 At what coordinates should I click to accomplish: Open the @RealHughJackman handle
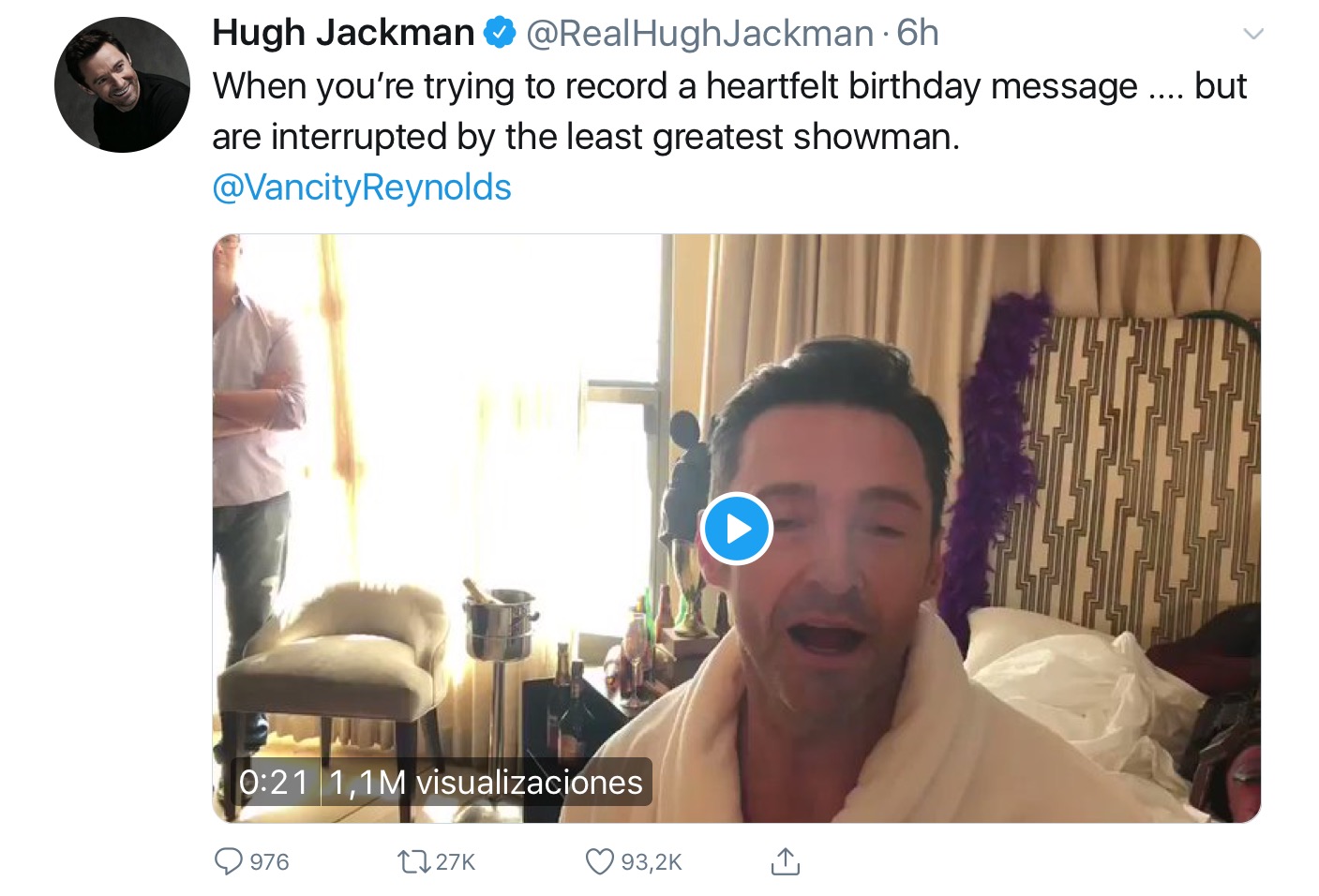(699, 34)
